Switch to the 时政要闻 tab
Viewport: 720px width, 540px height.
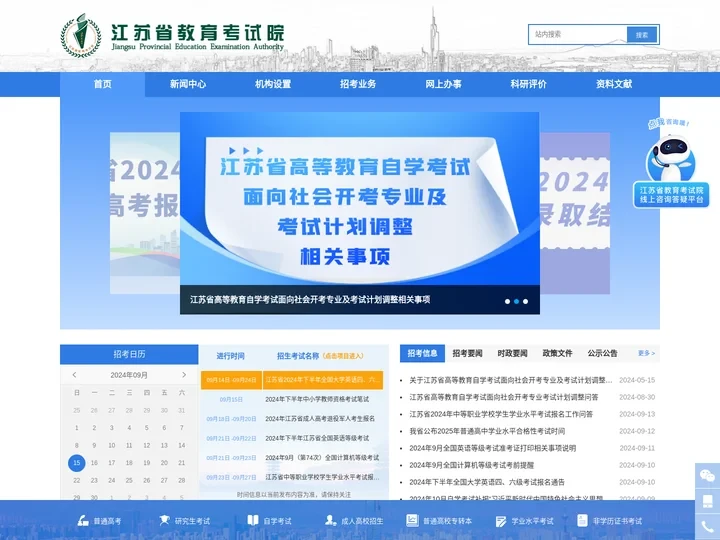512,353
